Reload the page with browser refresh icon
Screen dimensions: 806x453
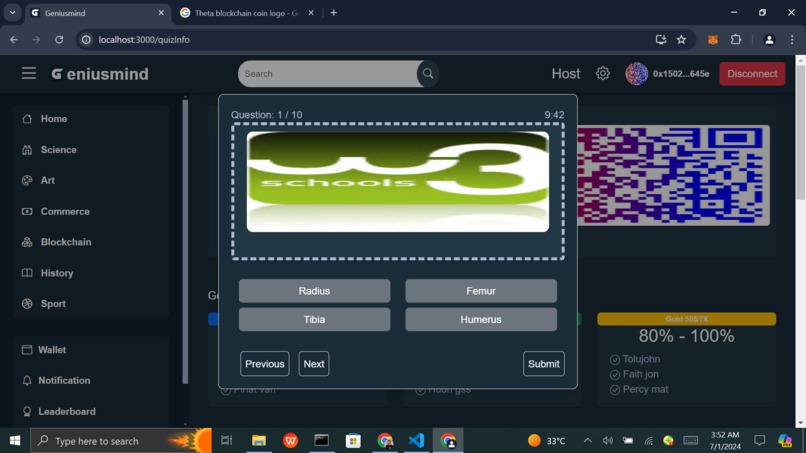59,40
